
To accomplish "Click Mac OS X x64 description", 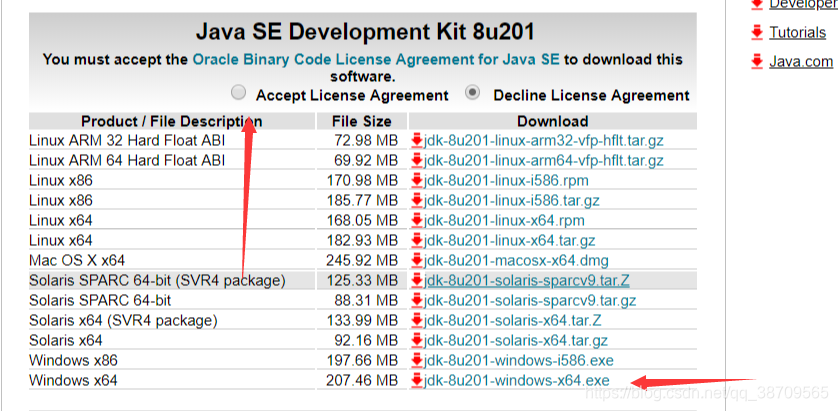I will click(77, 260).
